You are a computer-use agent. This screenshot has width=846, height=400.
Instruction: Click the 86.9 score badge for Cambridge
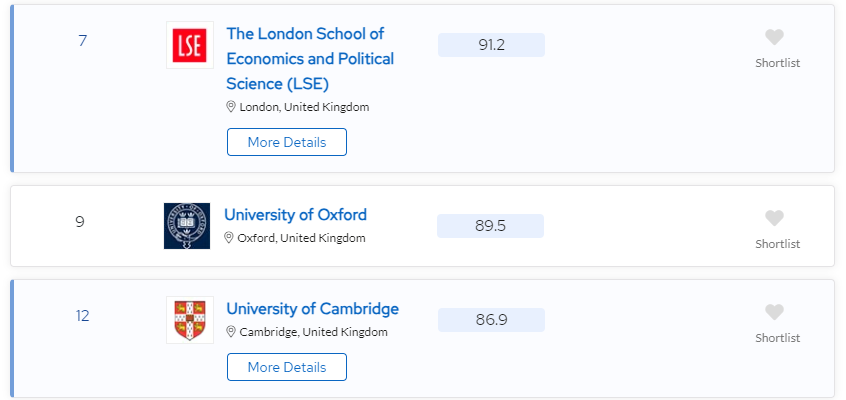tap(491, 320)
